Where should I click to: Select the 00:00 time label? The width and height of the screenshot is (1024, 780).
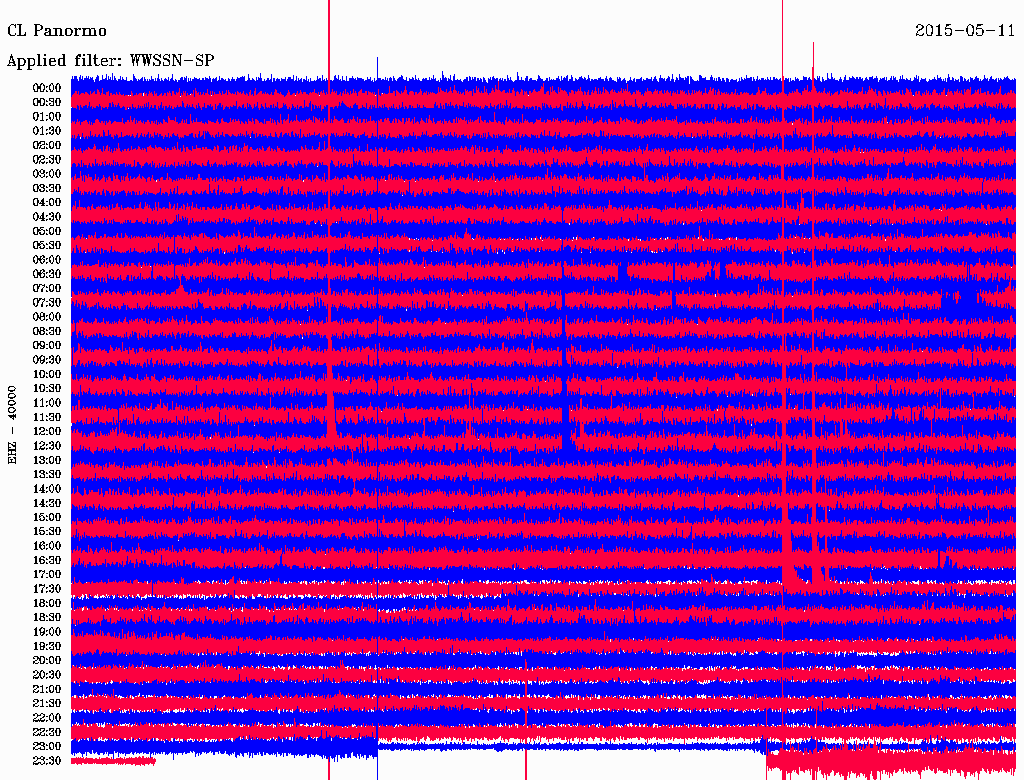click(x=47, y=88)
